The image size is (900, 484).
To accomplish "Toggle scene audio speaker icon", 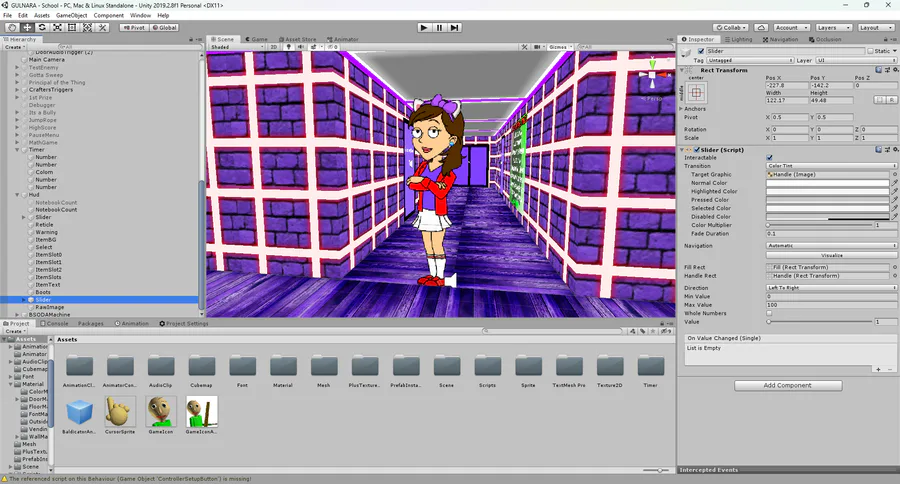I will click(x=301, y=47).
